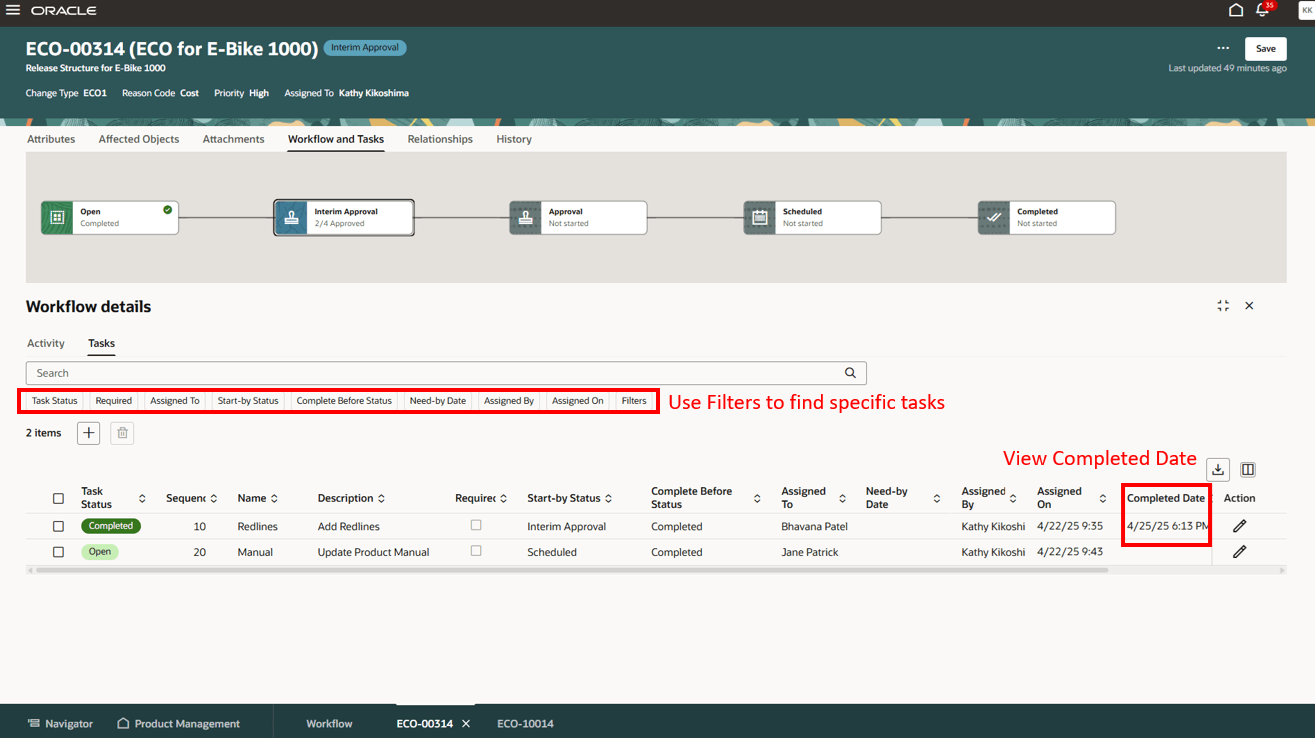
Task: Sort the Description column
Action: [x=381, y=498]
